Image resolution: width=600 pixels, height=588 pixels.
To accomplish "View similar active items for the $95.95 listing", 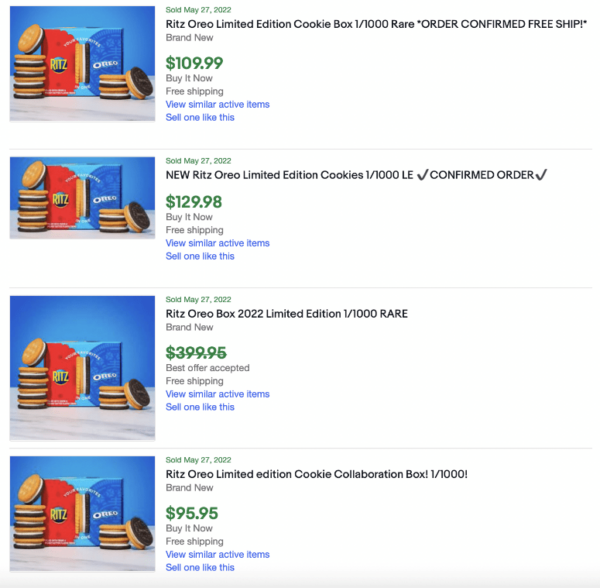I will (217, 554).
